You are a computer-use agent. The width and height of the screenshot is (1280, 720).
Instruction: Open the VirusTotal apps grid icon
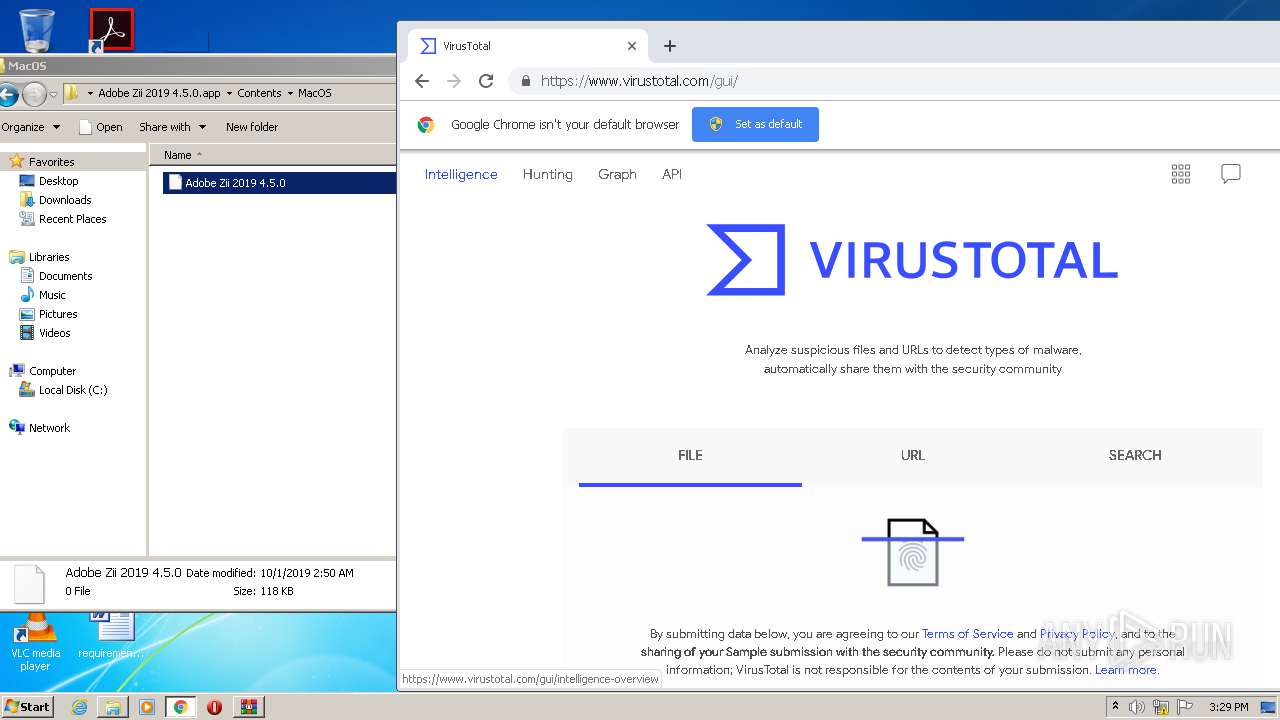coord(1181,174)
